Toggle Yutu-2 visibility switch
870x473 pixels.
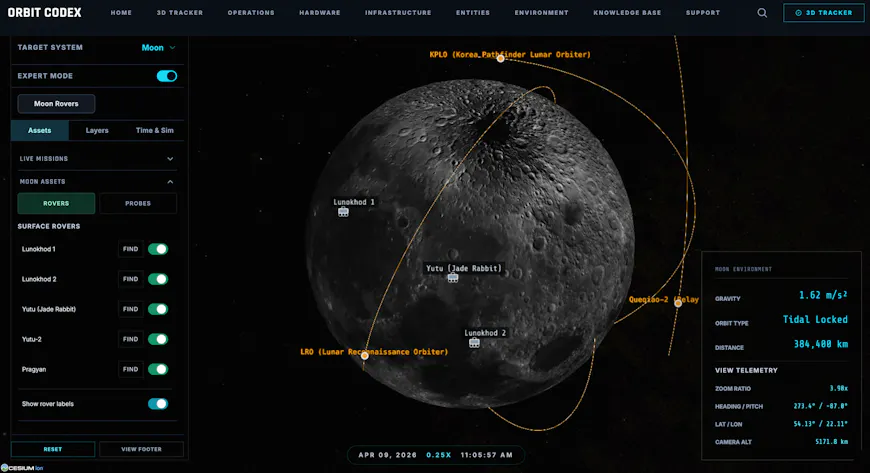click(158, 339)
